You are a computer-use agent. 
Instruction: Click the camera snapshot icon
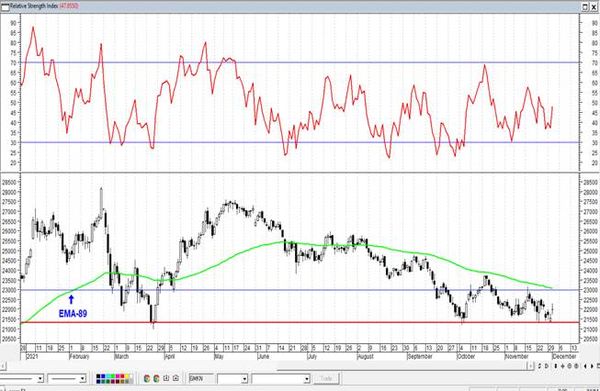[176, 378]
